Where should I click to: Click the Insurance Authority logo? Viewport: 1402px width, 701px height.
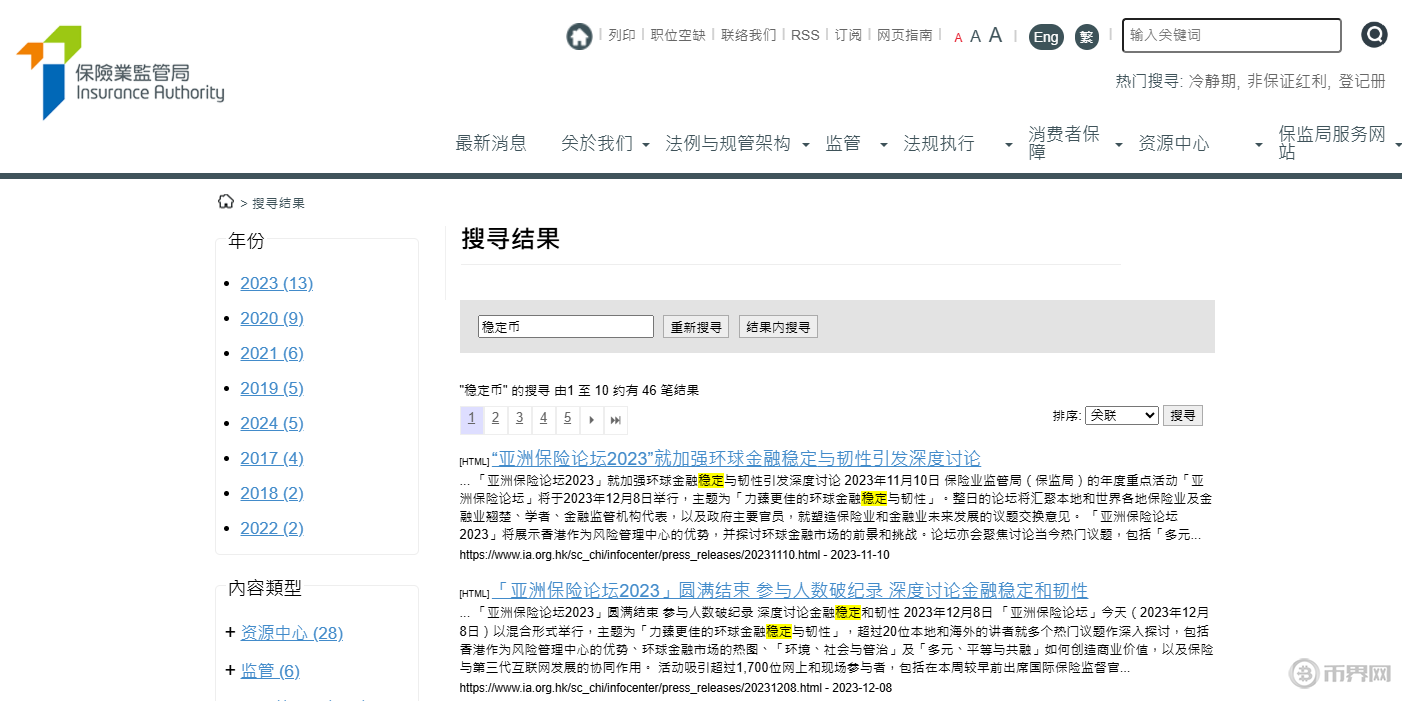pyautogui.click(x=120, y=72)
